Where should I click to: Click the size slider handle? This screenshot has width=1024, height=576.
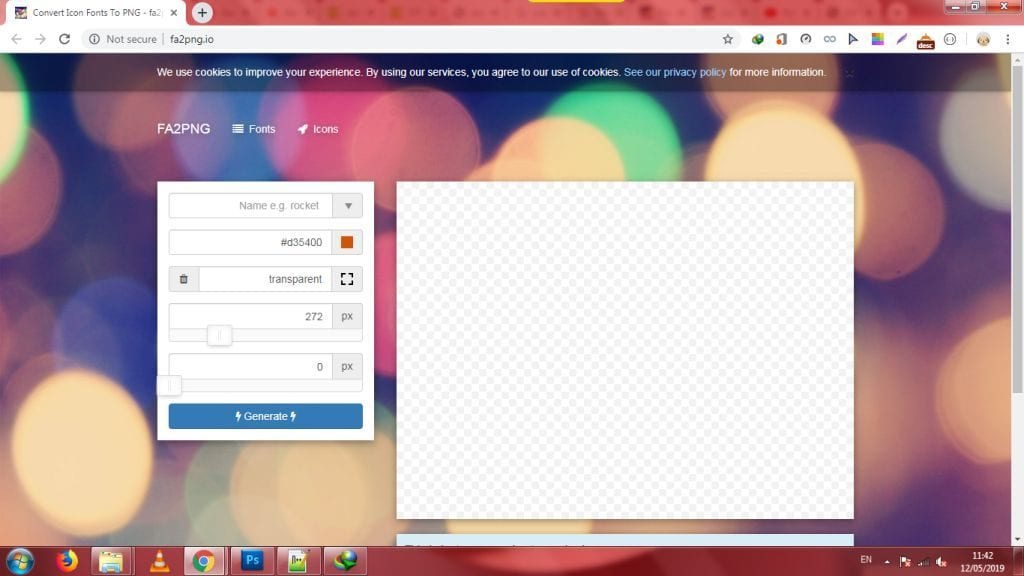point(219,335)
